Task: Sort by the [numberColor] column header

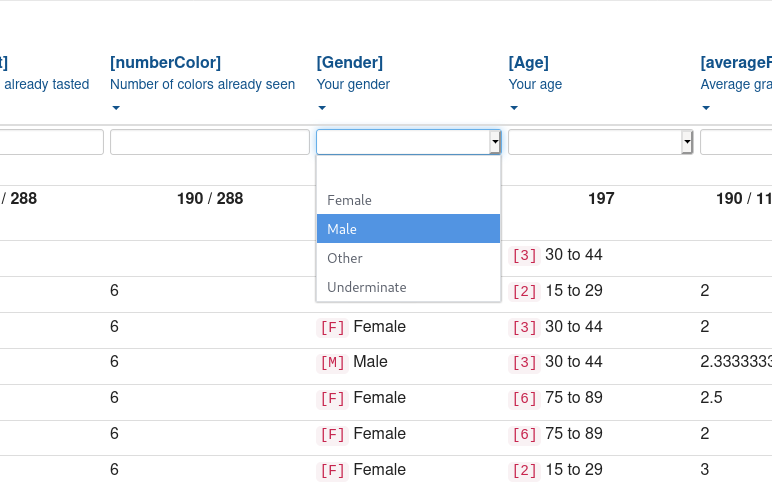Action: coord(165,63)
